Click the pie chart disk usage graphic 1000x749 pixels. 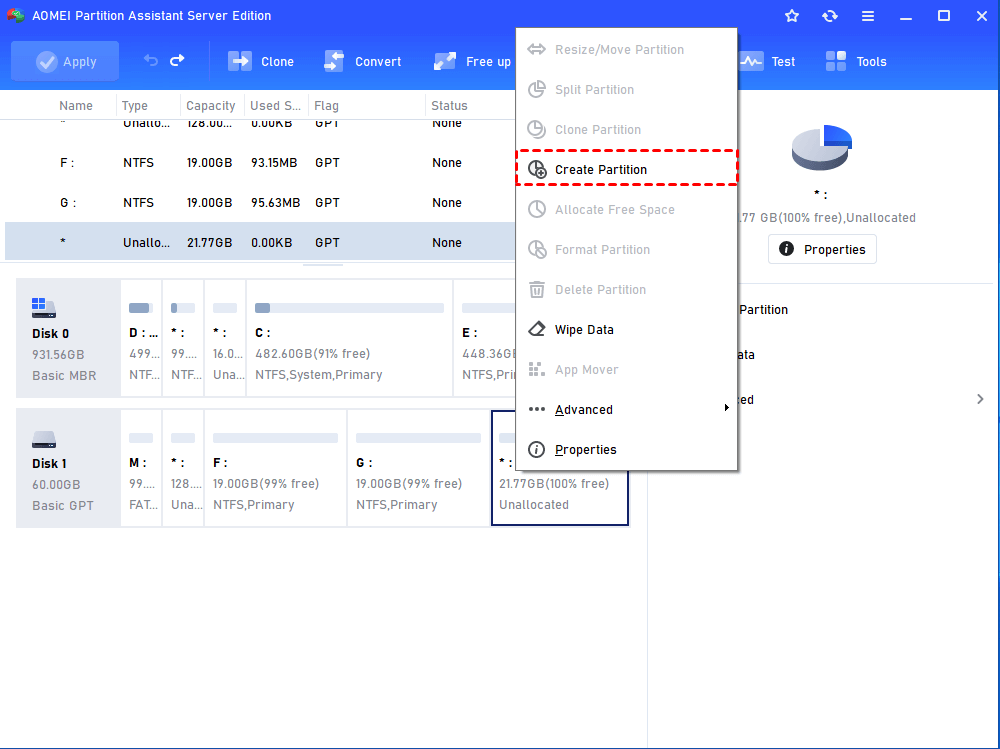[x=821, y=147]
